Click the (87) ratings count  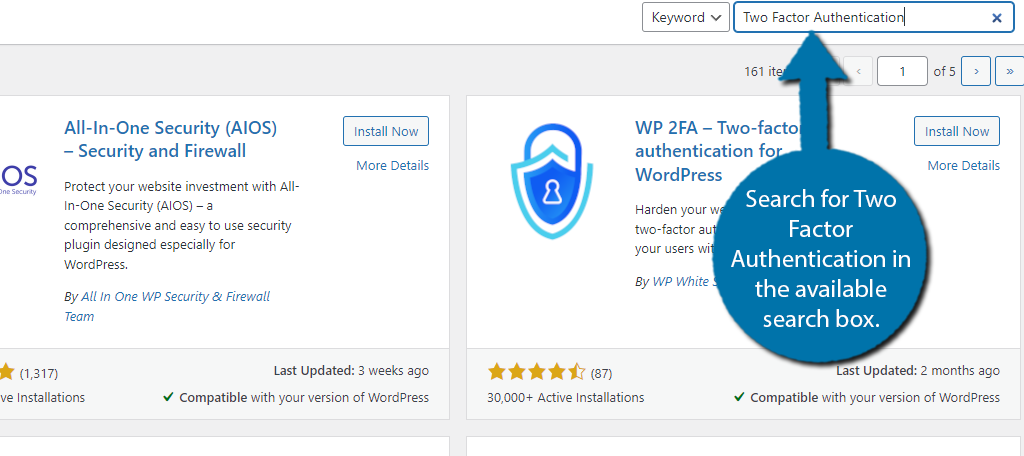[601, 374]
